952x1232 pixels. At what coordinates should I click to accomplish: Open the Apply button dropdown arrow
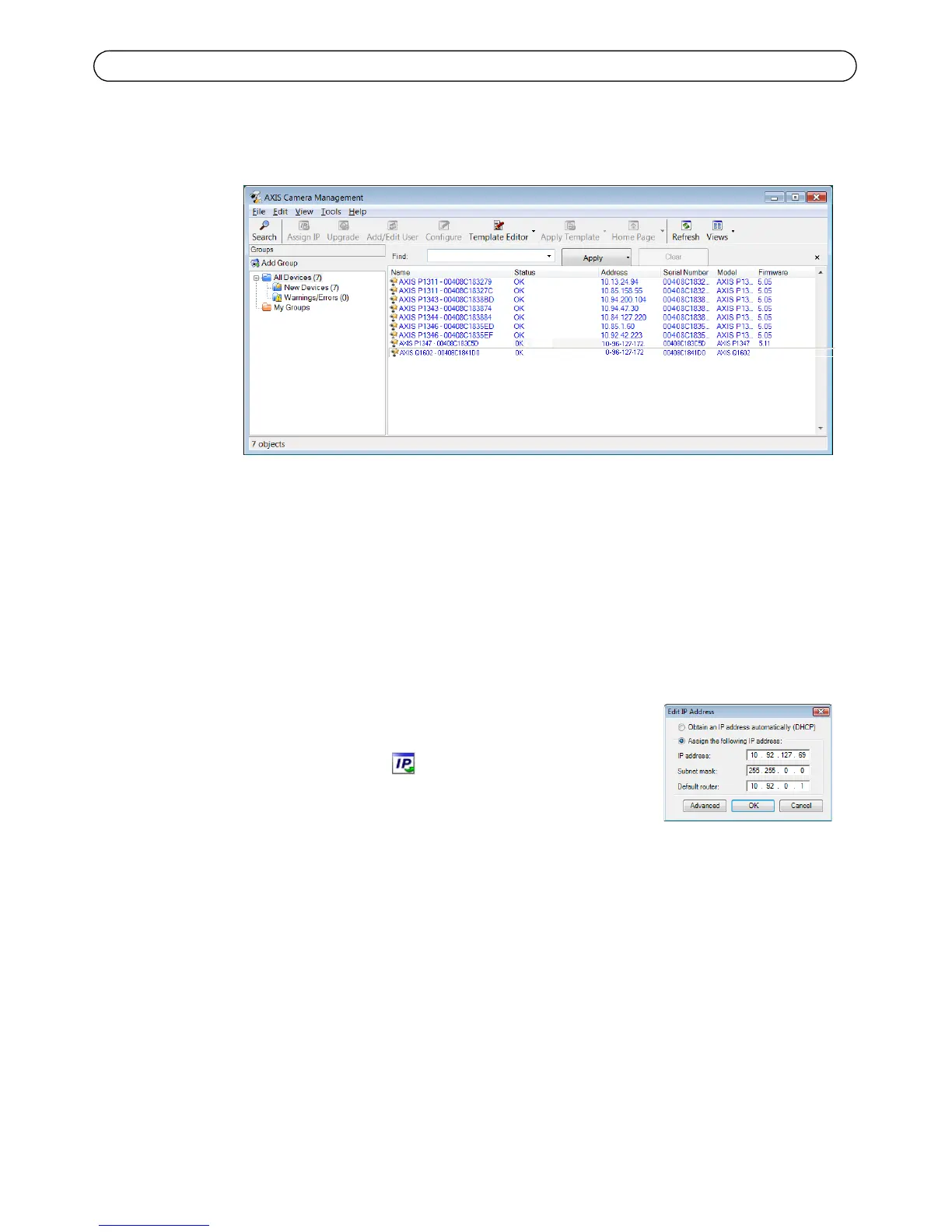[628, 257]
